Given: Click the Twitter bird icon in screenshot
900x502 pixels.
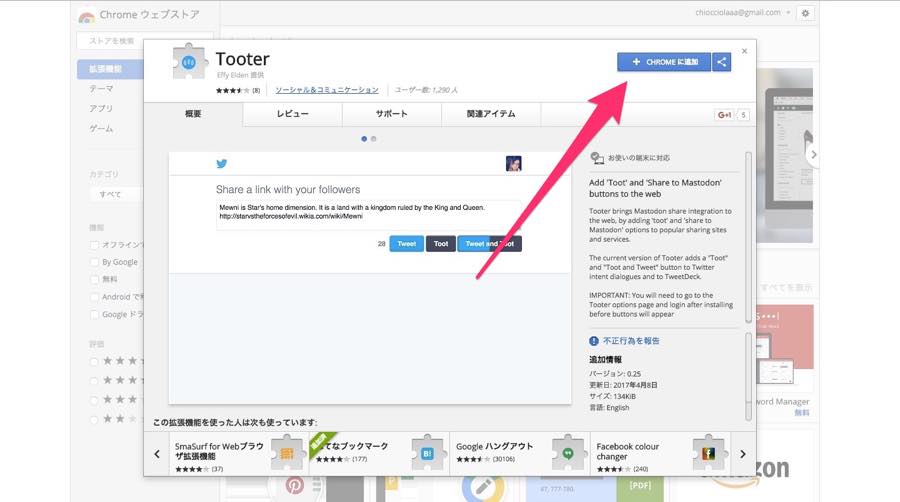Looking at the screenshot, I should click(222, 164).
